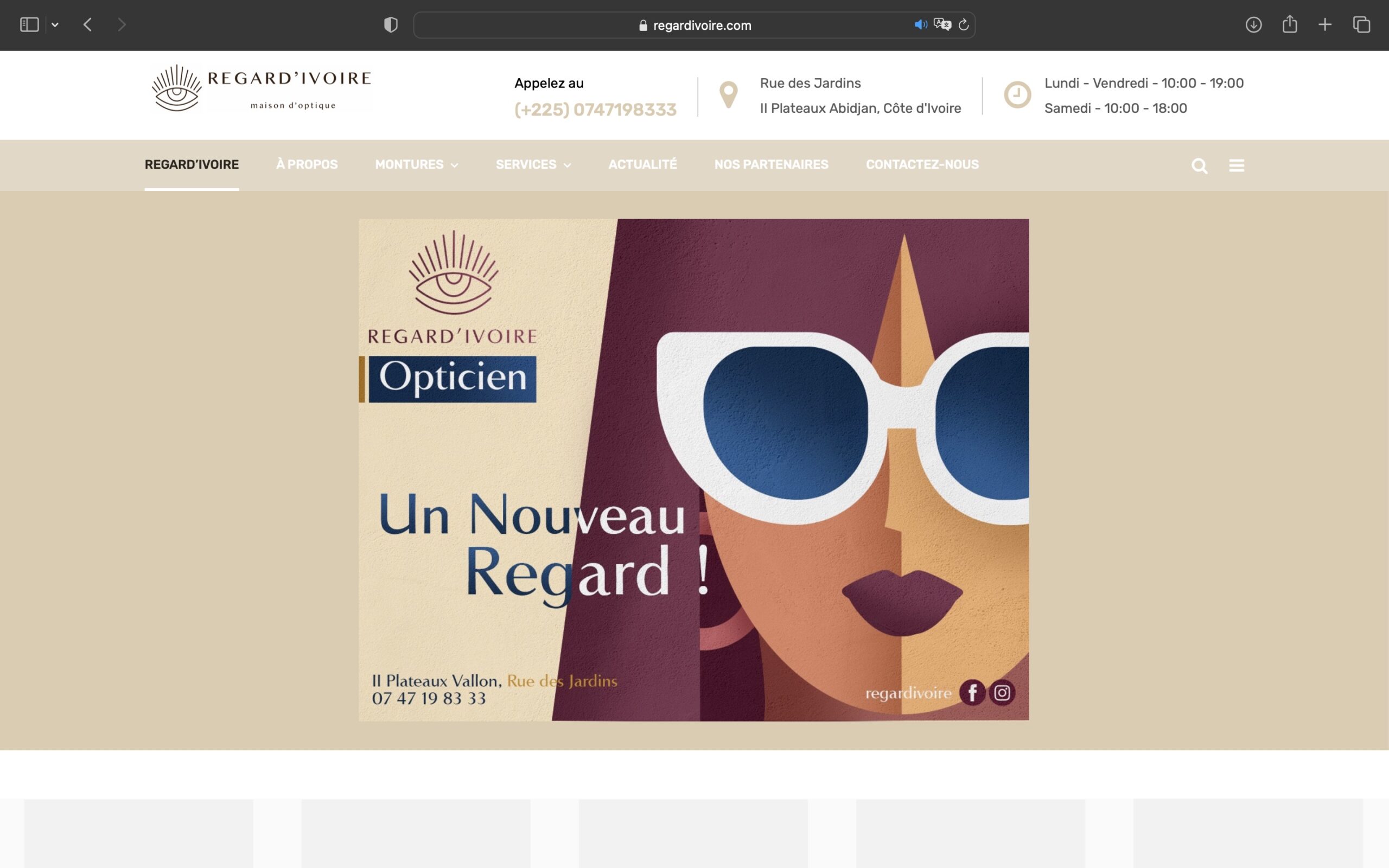Open the privacy report shield icon

pyautogui.click(x=391, y=25)
